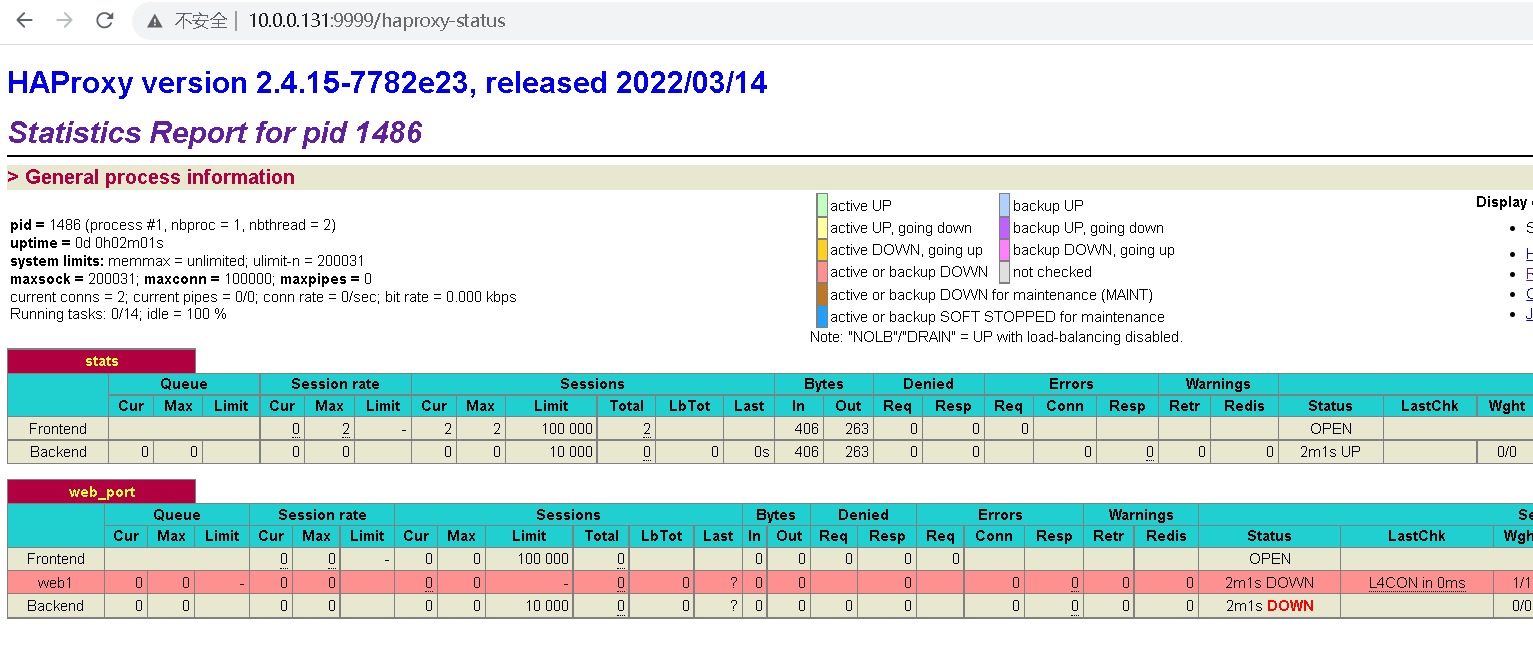Click web_port Frontend row label

coord(56,559)
